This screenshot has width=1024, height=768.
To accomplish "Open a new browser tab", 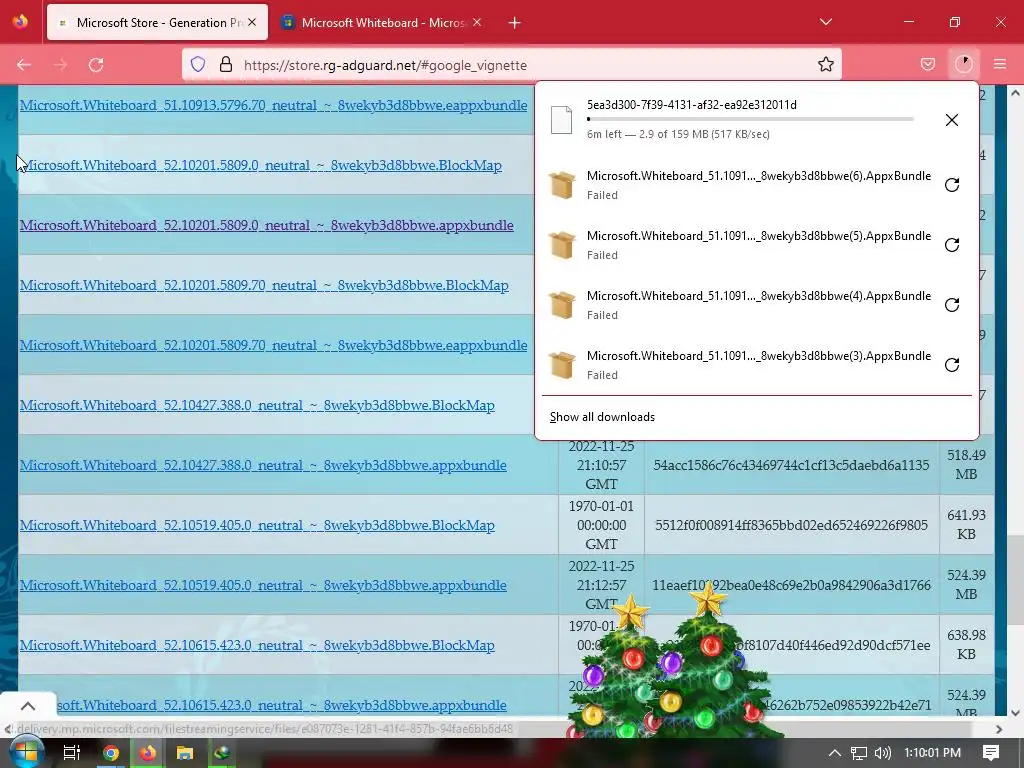I will [x=515, y=23].
